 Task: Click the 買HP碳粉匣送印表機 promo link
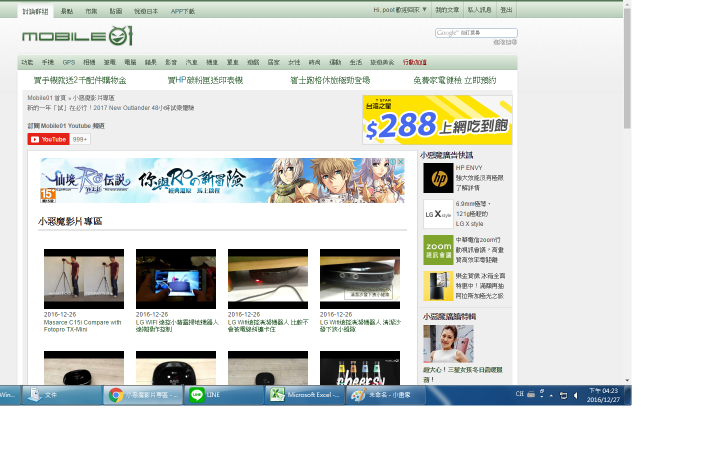205,80
